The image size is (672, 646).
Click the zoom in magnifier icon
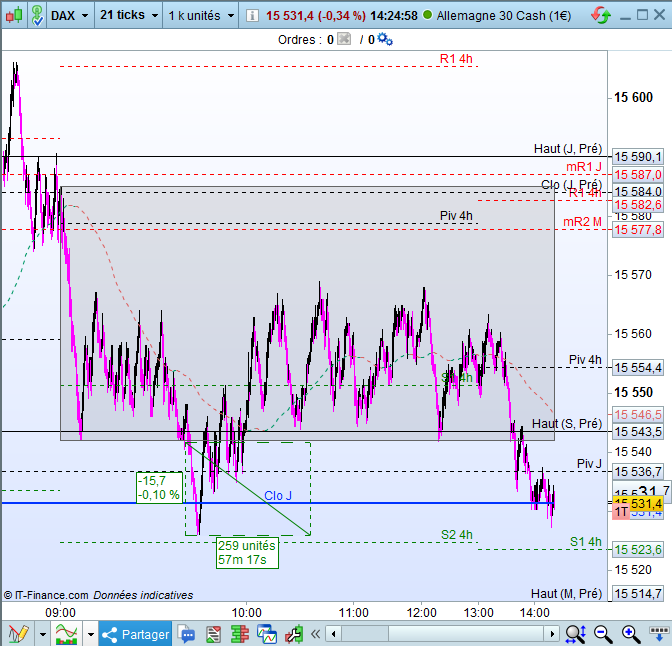[630, 634]
